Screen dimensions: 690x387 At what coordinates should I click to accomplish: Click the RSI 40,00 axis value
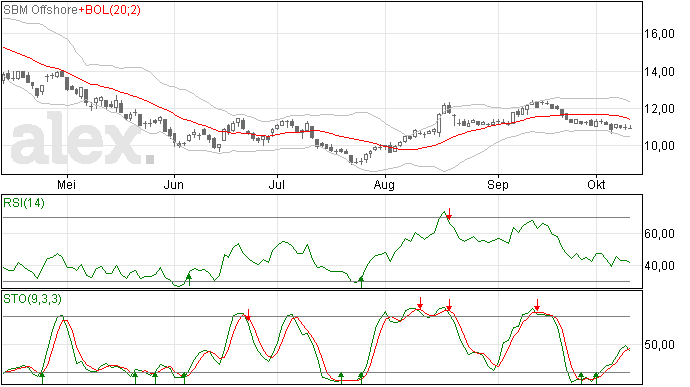coord(659,265)
